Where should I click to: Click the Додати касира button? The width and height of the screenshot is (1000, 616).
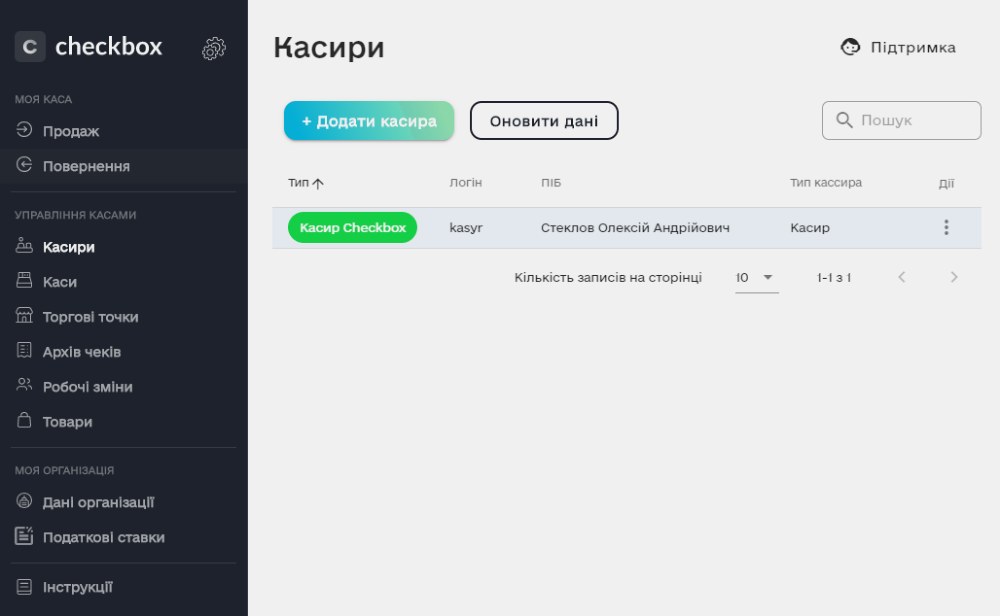[x=369, y=121]
